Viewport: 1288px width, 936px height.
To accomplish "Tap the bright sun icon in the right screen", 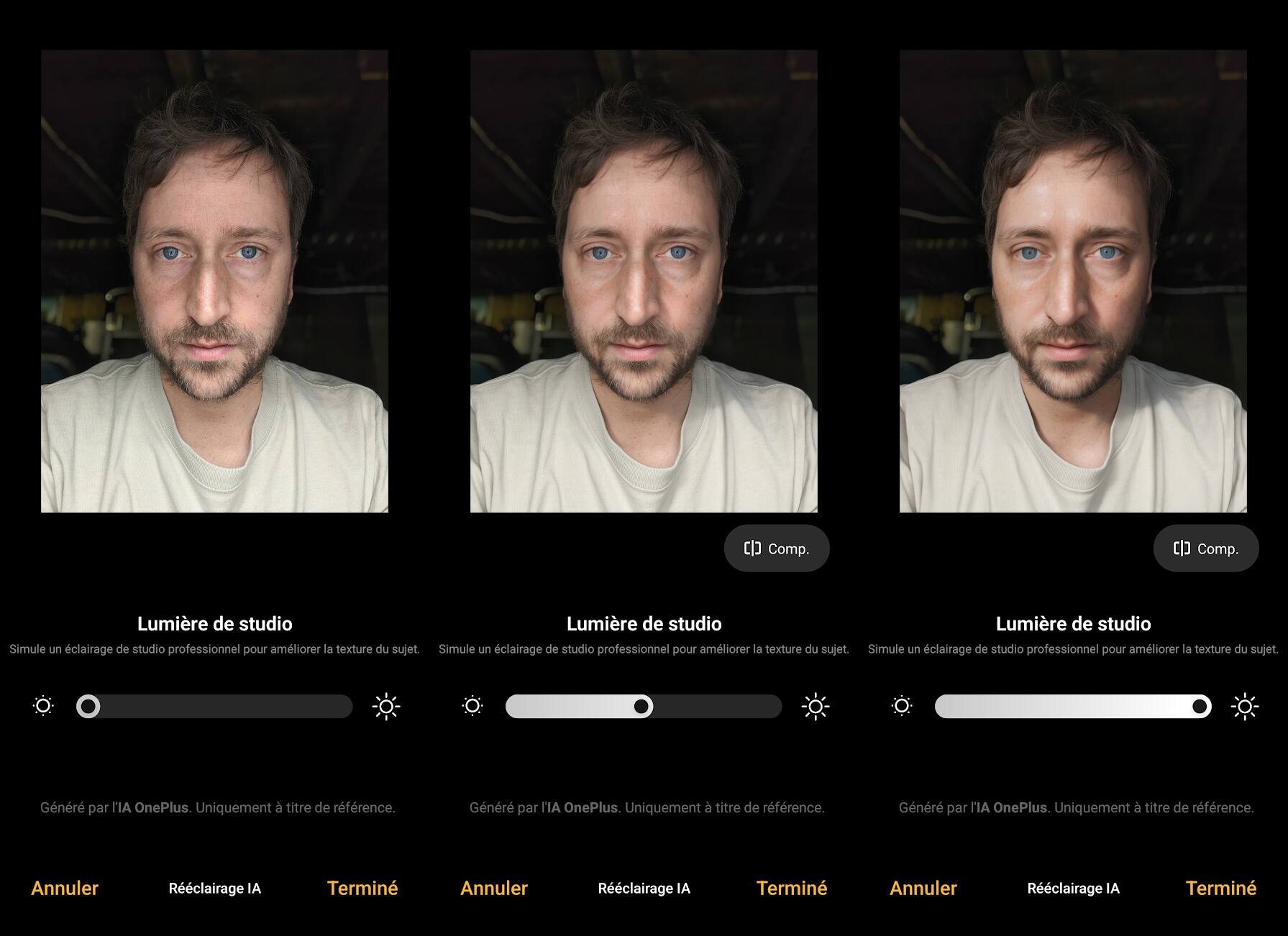I will tap(1245, 707).
